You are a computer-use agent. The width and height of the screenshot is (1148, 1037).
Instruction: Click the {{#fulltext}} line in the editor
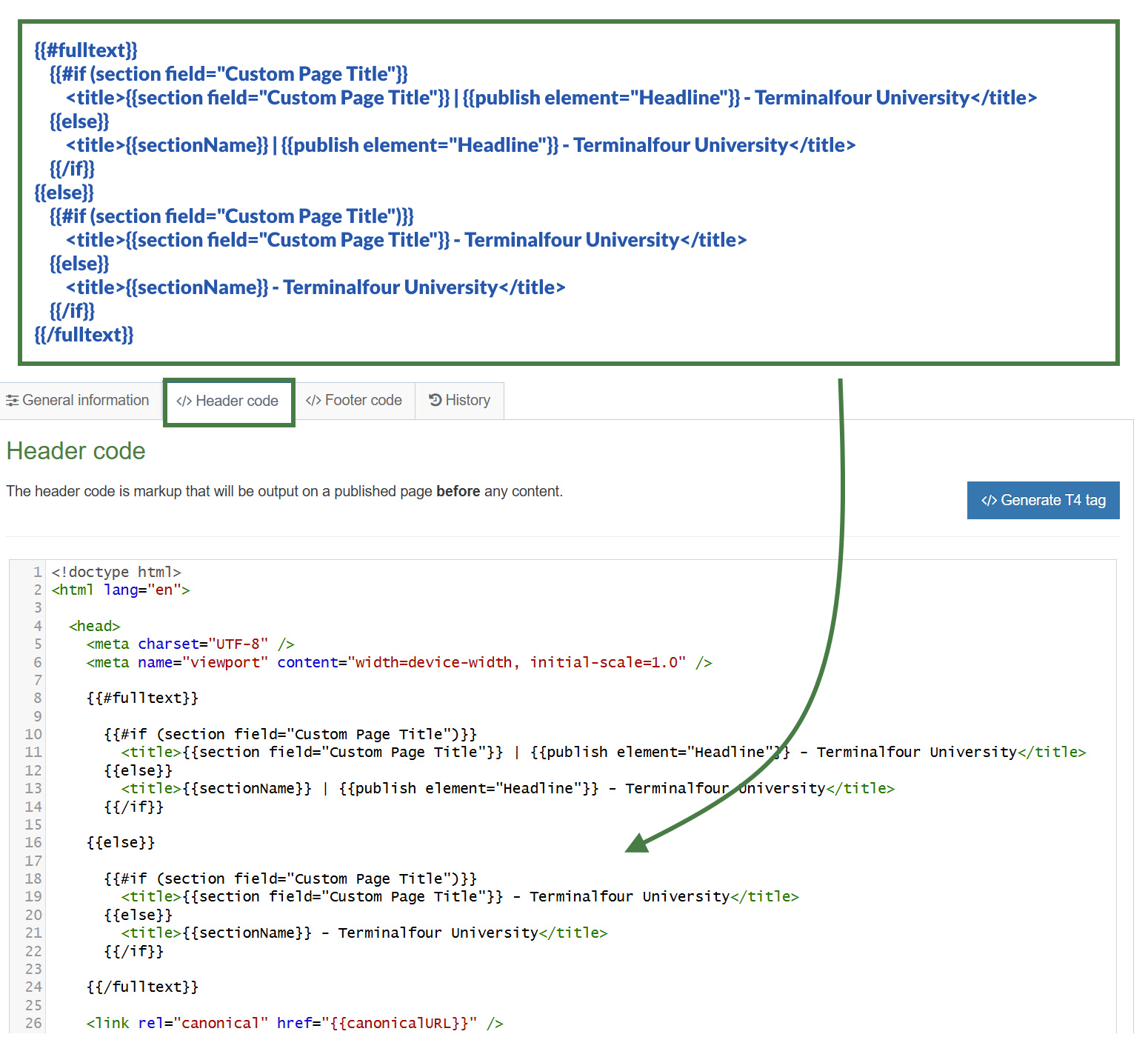click(x=142, y=698)
